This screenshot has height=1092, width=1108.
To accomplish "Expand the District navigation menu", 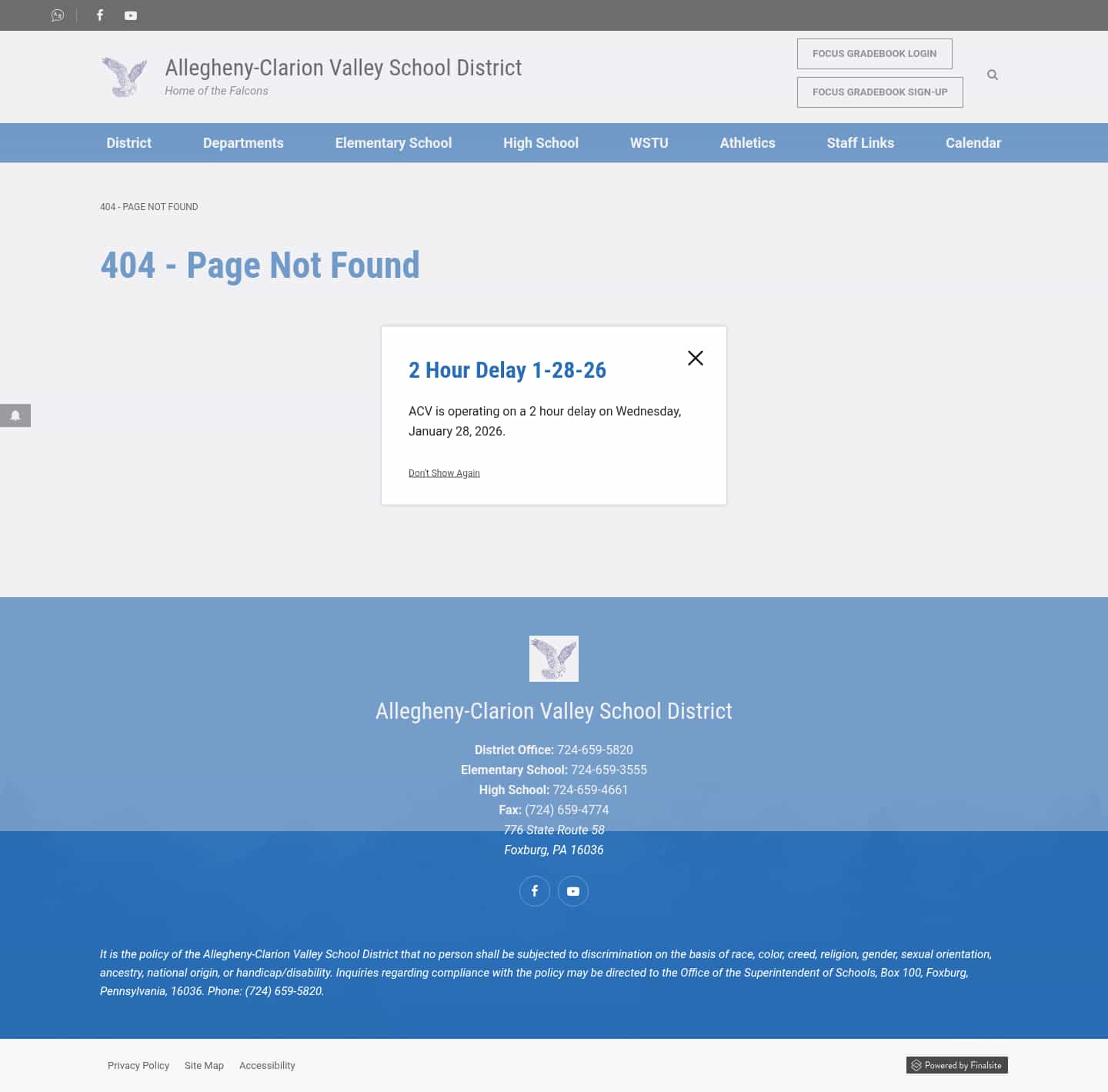I will [128, 143].
